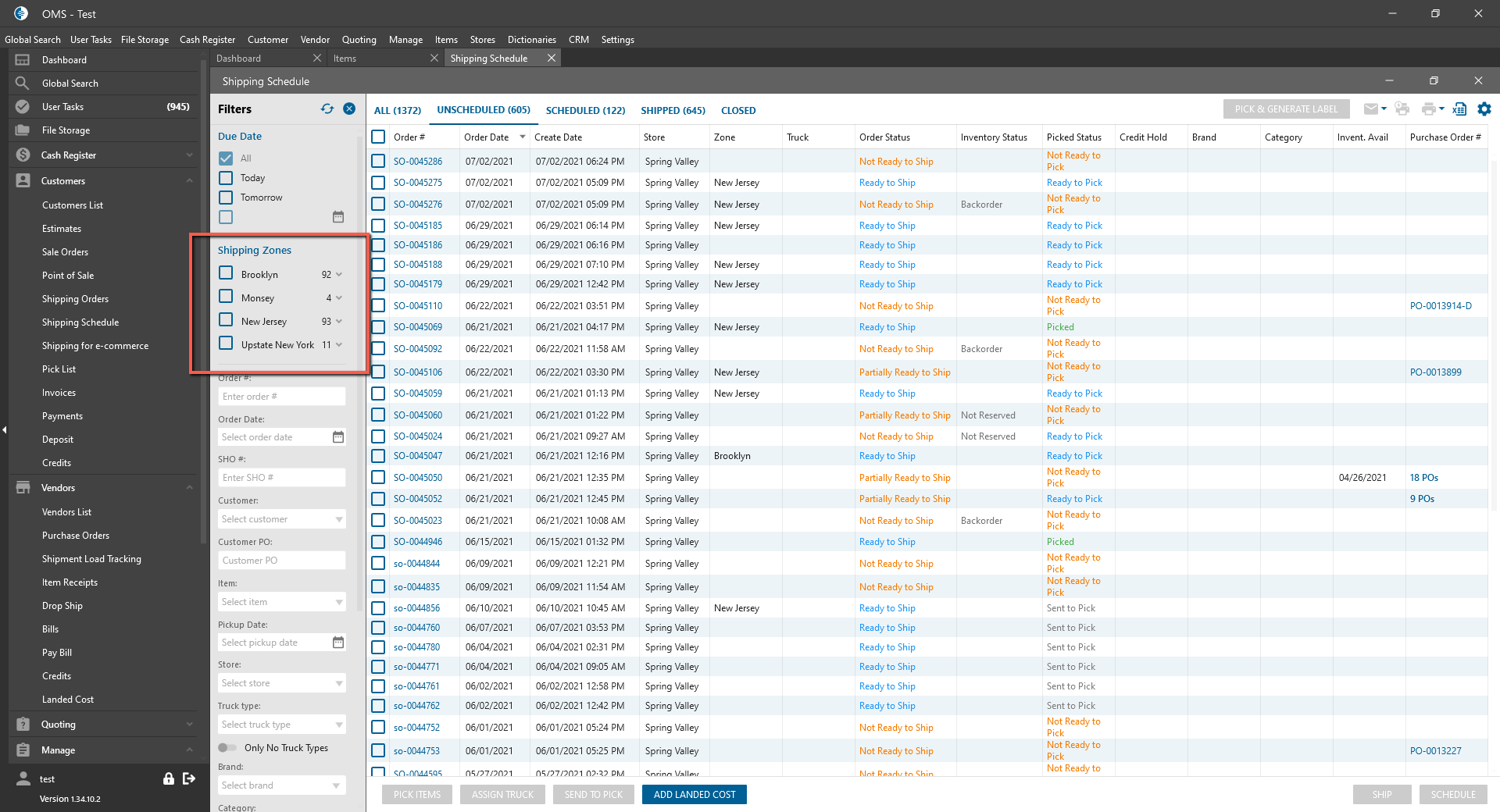Viewport: 1500px width, 812px height.
Task: Switch to the SCHEDULED (122) tab
Action: [x=585, y=111]
